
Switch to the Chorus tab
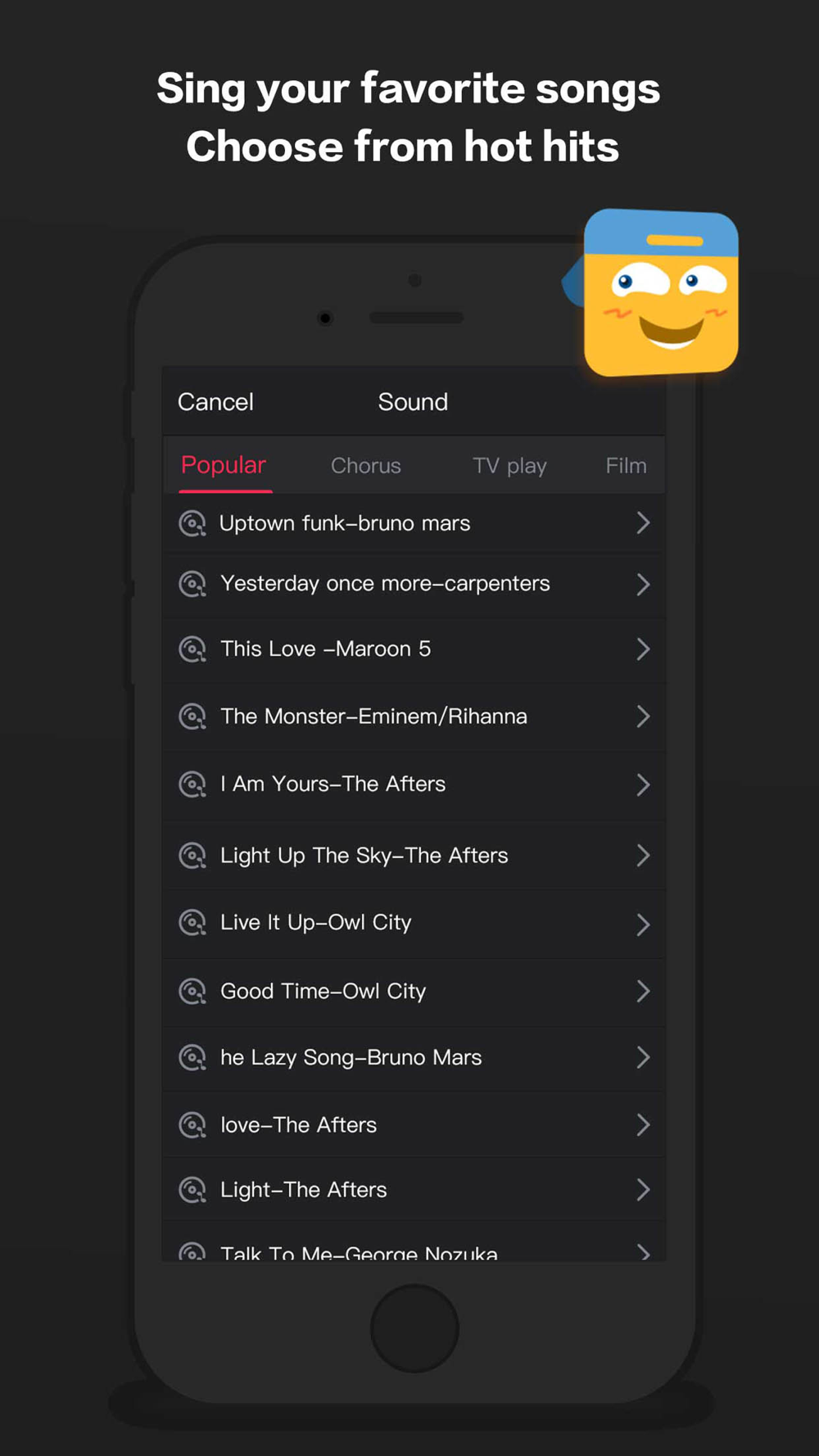pyautogui.click(x=366, y=466)
